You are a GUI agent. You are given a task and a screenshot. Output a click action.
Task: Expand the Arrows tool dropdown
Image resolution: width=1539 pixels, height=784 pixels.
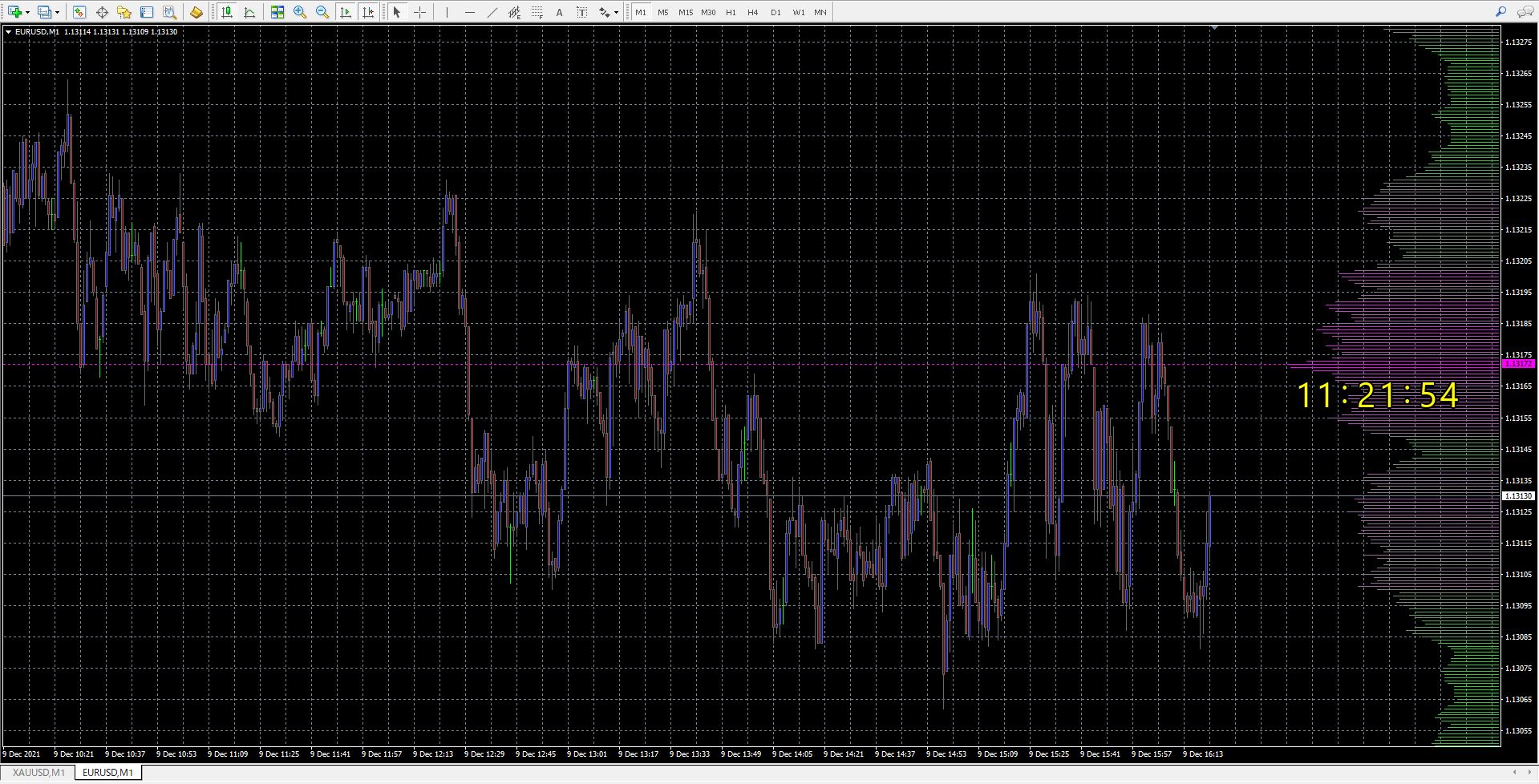point(616,12)
